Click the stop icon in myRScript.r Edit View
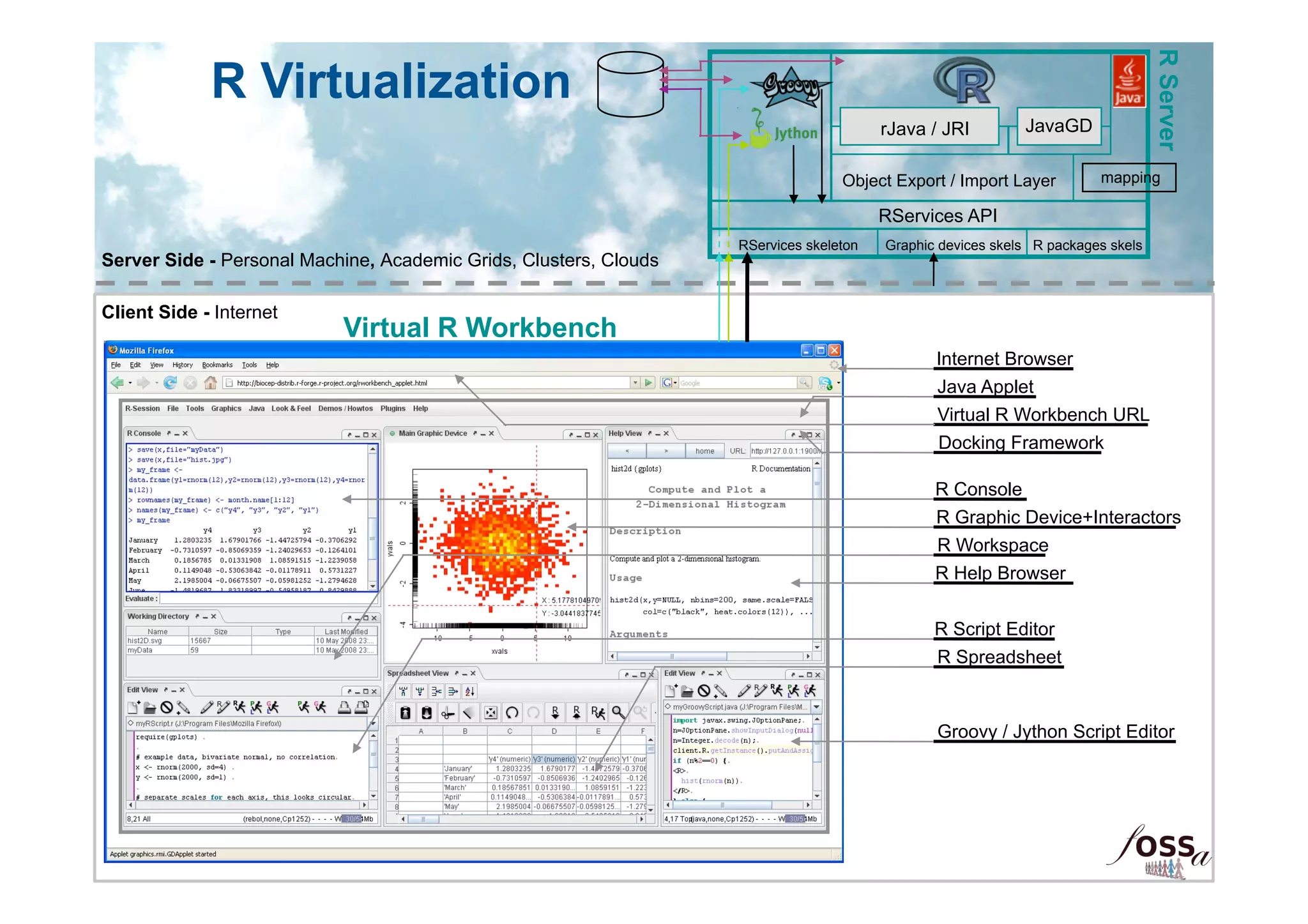This screenshot has height=924, width=1308. click(x=167, y=708)
